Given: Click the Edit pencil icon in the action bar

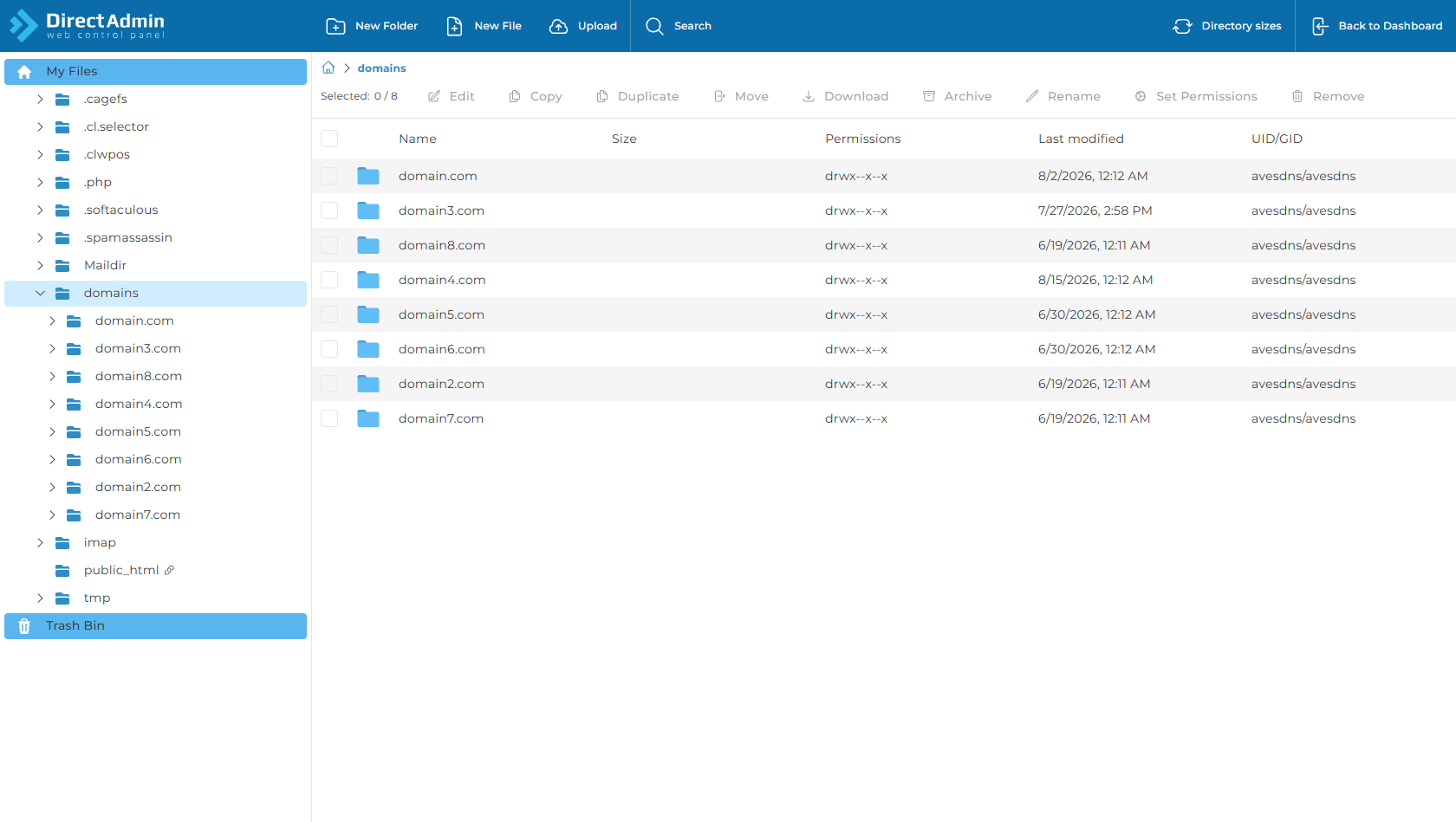Looking at the screenshot, I should (x=434, y=96).
